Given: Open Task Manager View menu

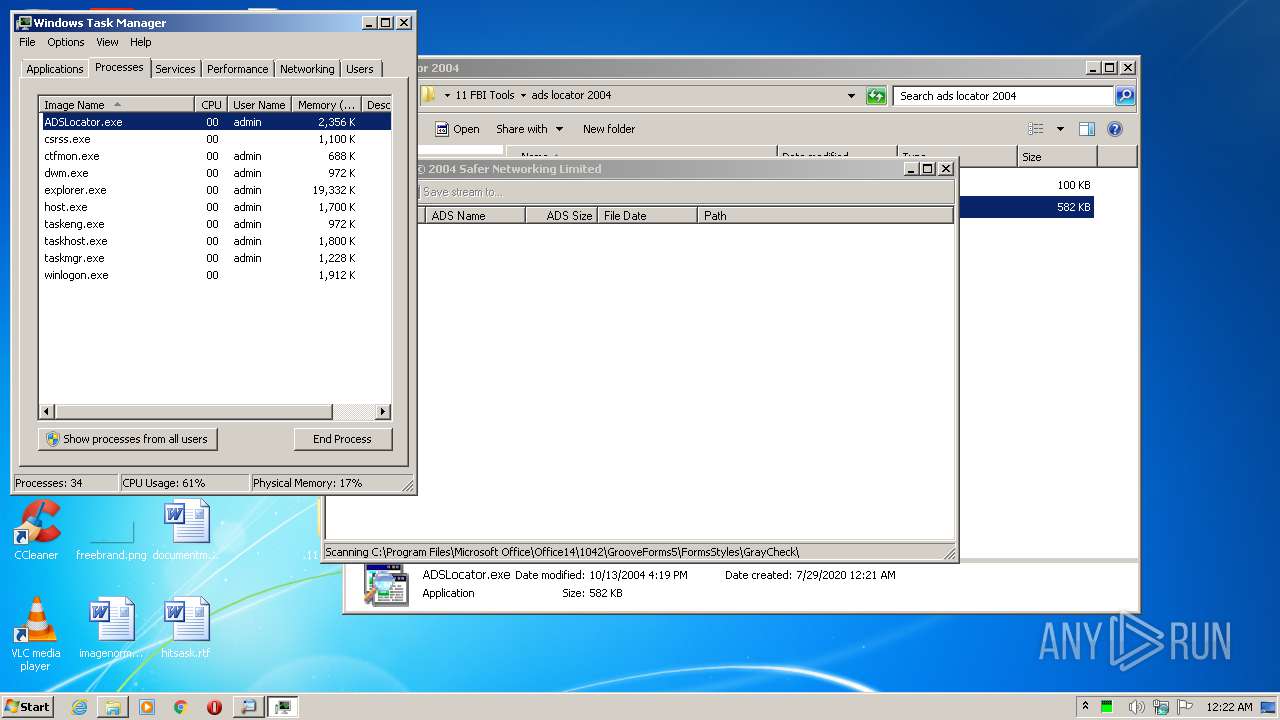Looking at the screenshot, I should click(107, 42).
